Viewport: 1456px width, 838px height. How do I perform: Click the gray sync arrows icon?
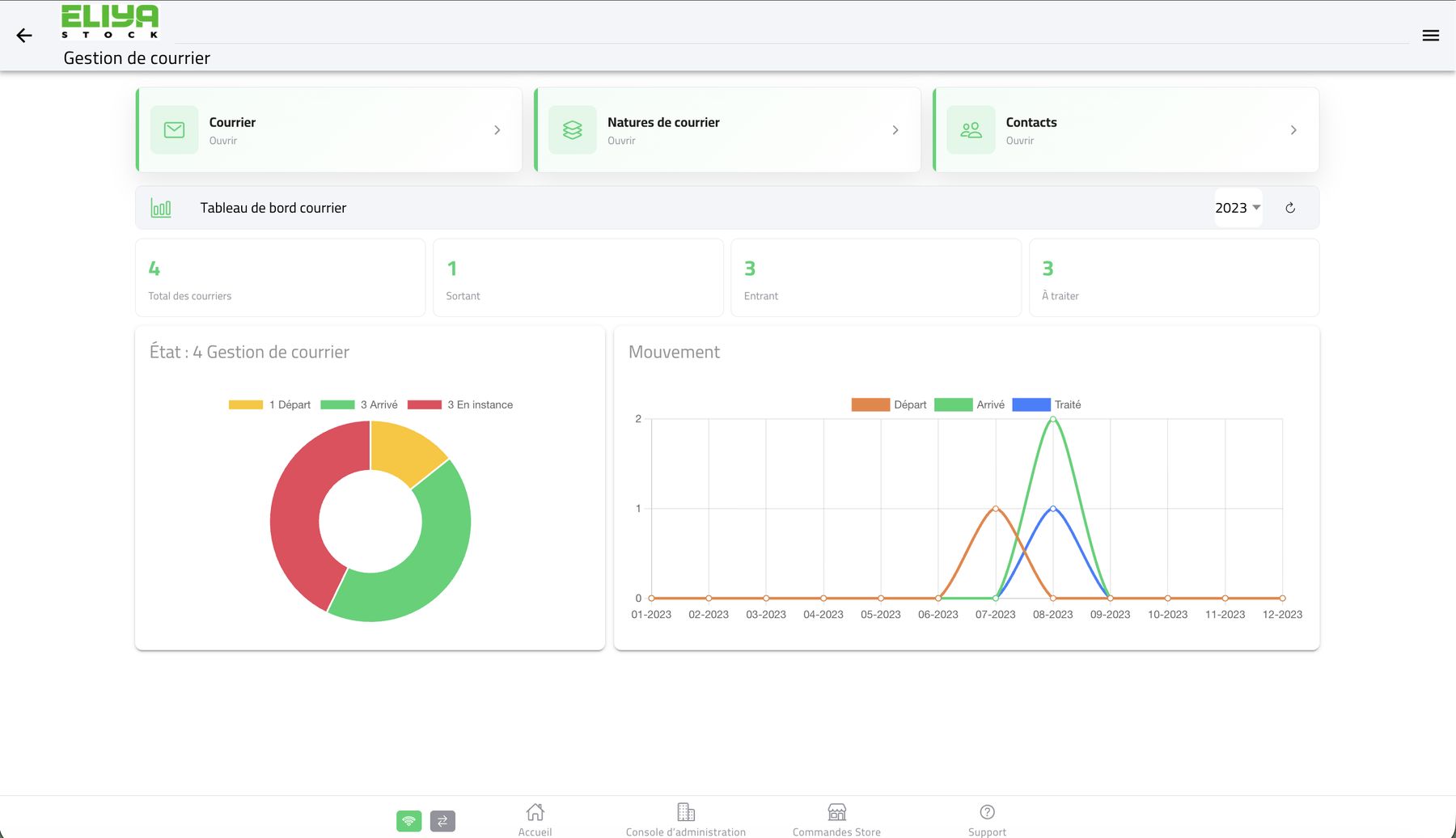[442, 821]
